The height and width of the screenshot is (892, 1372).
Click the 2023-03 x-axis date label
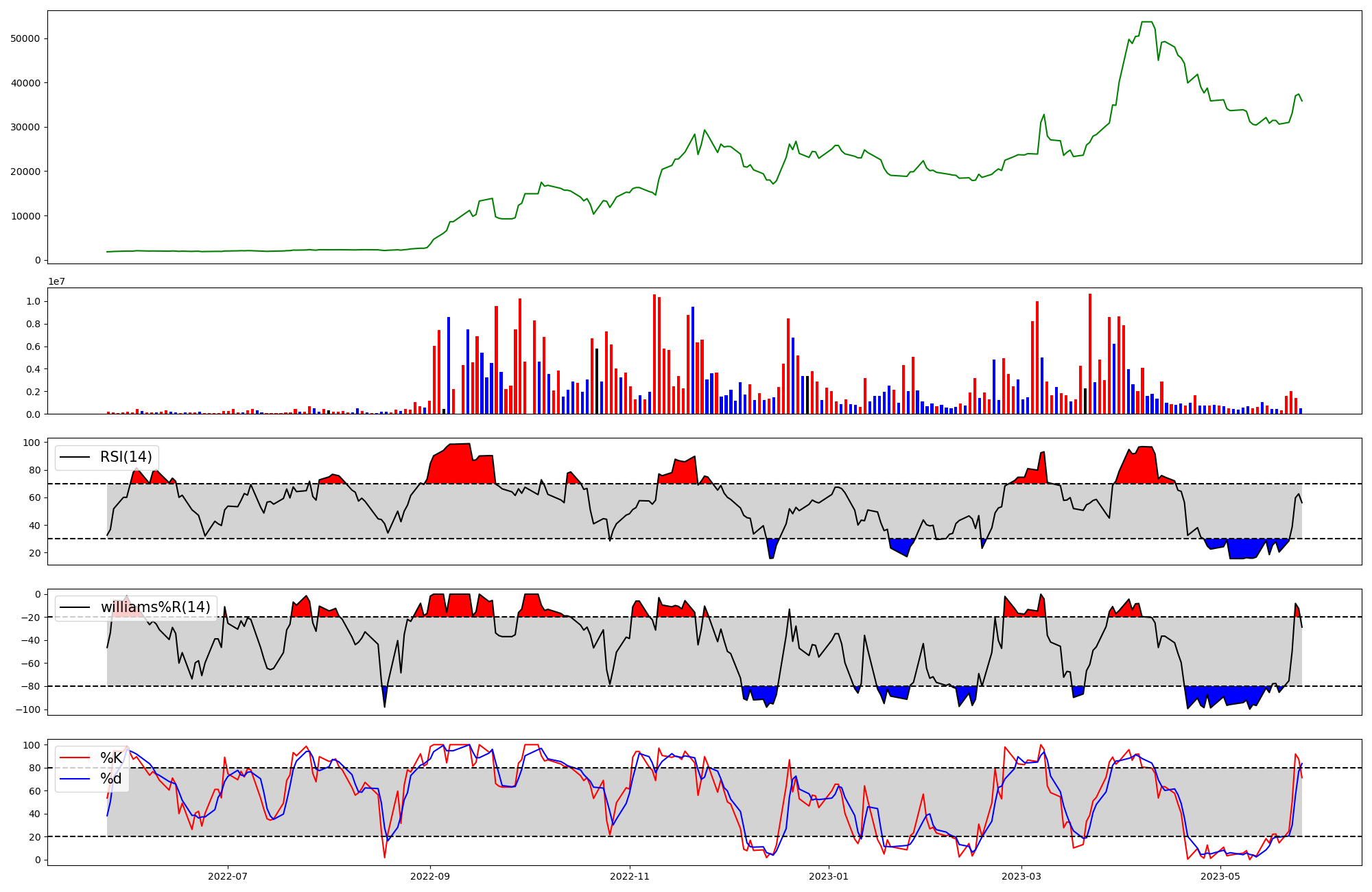(1021, 876)
